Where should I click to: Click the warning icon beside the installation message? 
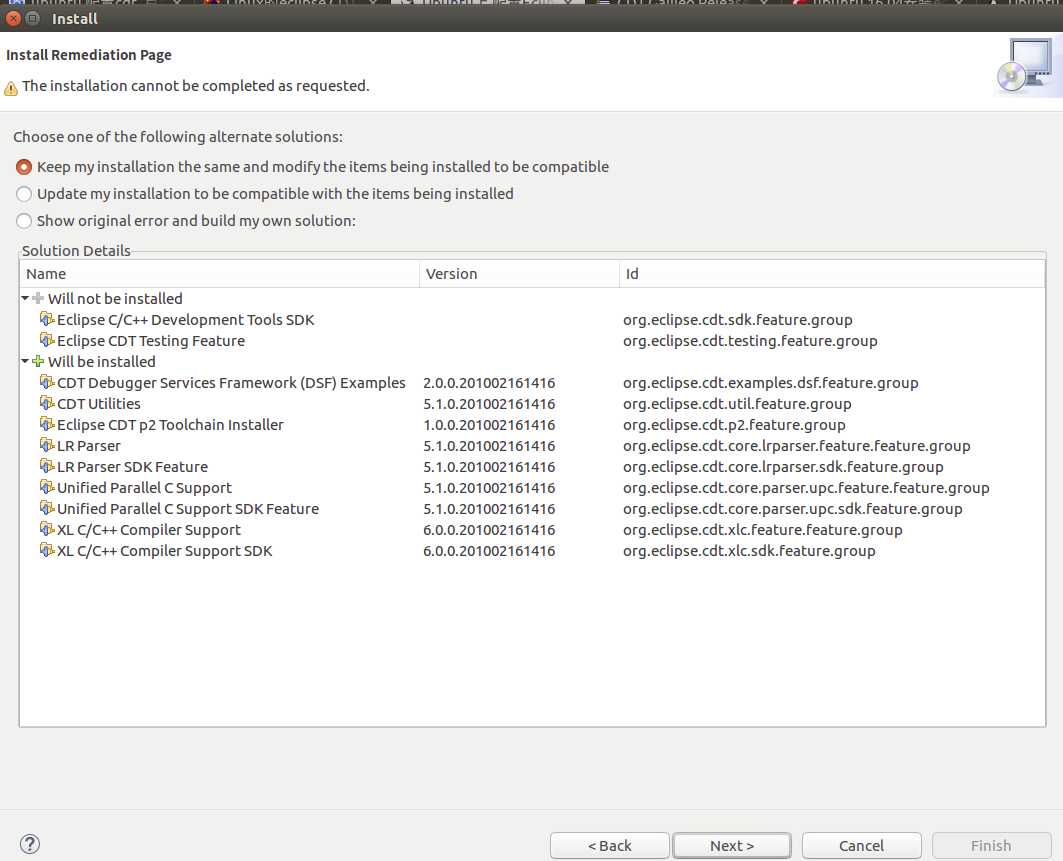point(11,88)
